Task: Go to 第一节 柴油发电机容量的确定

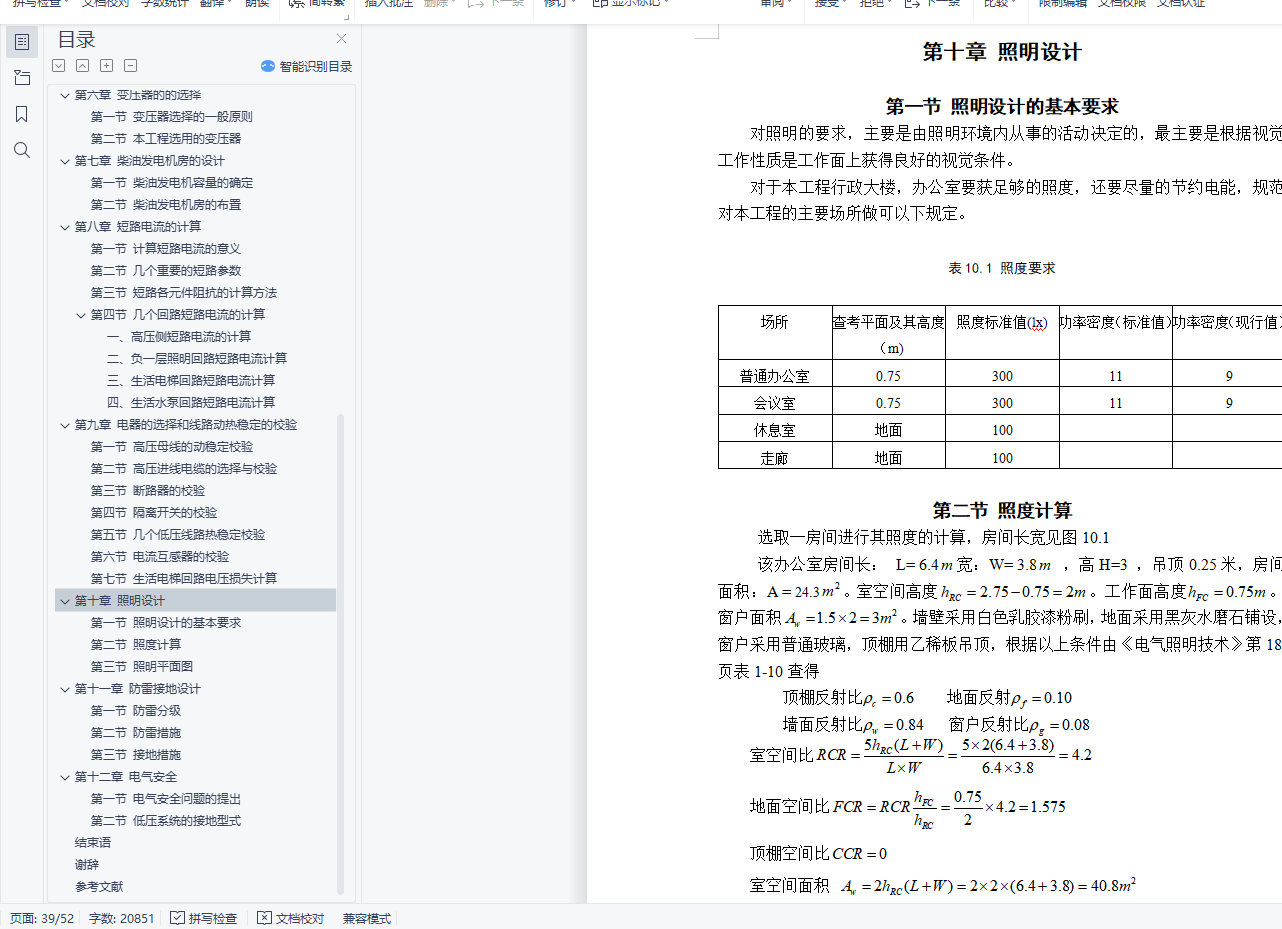Action: tap(172, 183)
